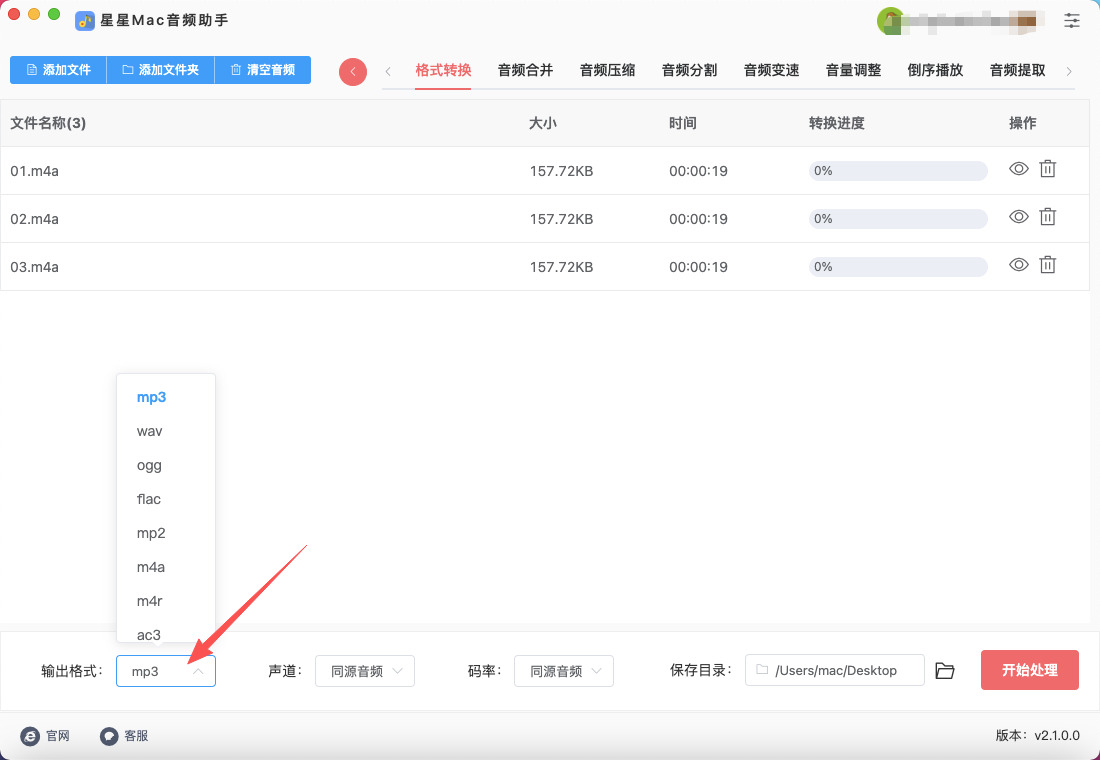1100x760 pixels.
Task: Click the app logo music note icon
Action: pyautogui.click(x=85, y=20)
